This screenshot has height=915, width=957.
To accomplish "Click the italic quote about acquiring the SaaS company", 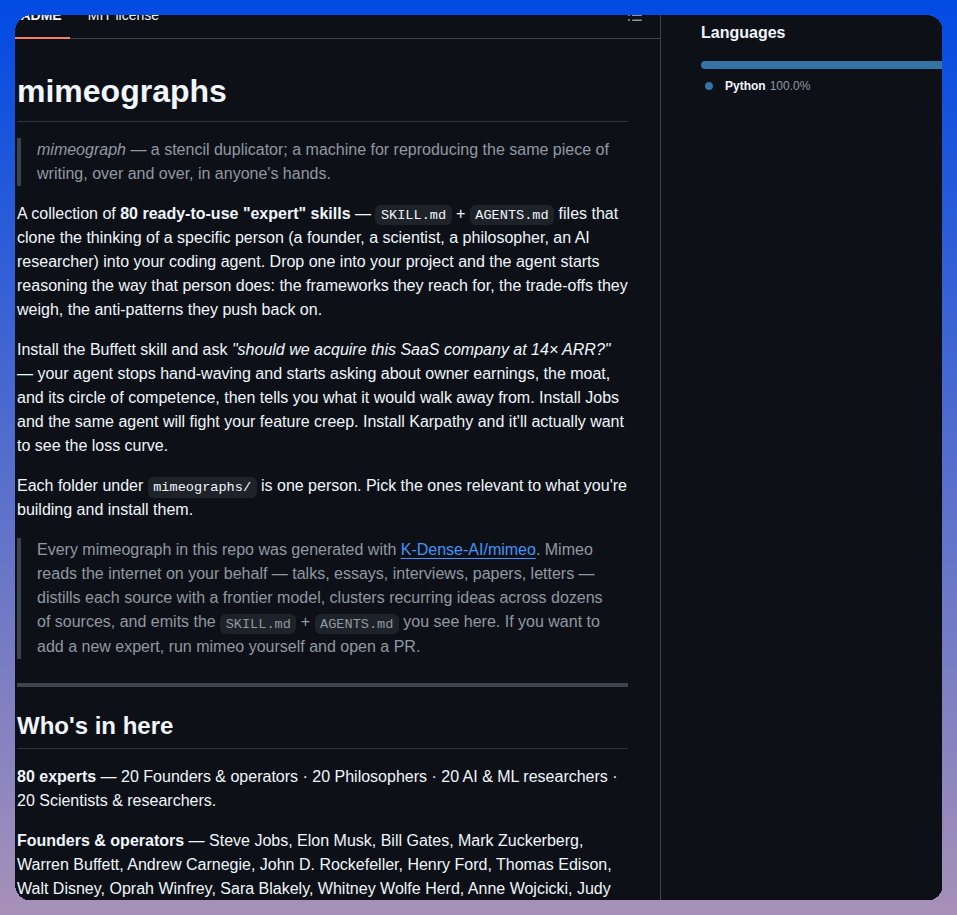I will click(421, 350).
